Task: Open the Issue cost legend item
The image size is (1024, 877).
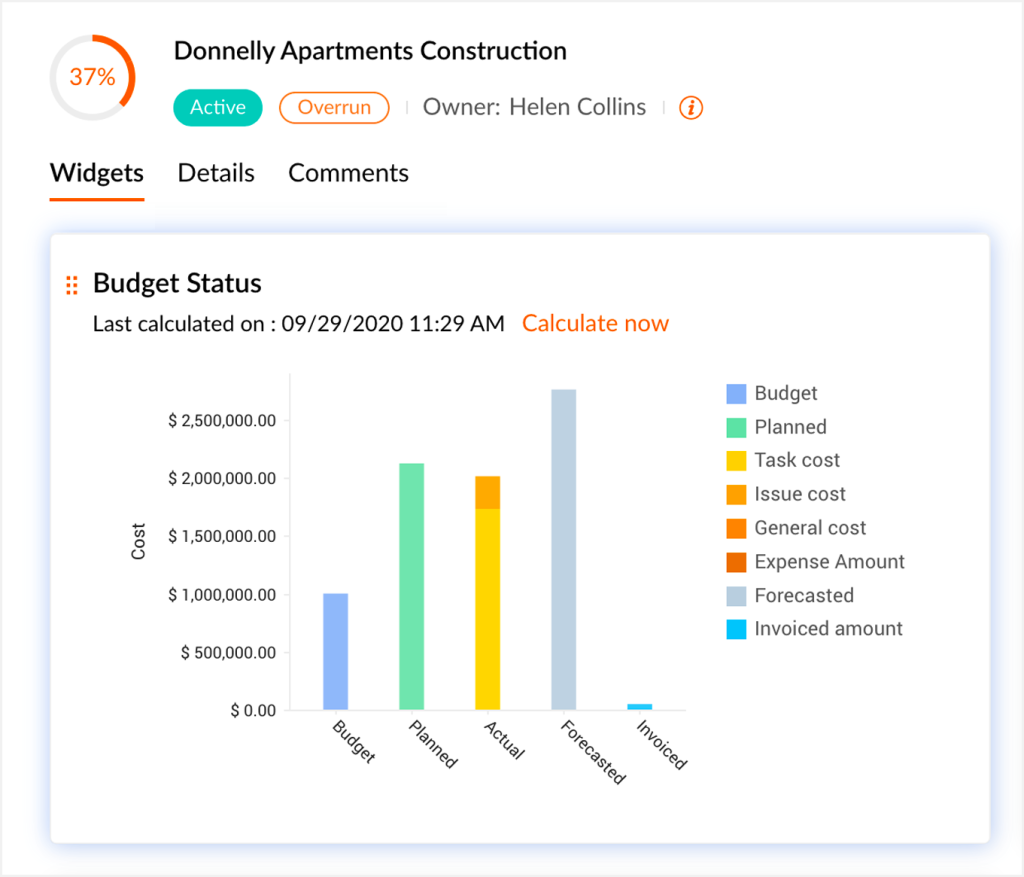Action: coord(734,494)
